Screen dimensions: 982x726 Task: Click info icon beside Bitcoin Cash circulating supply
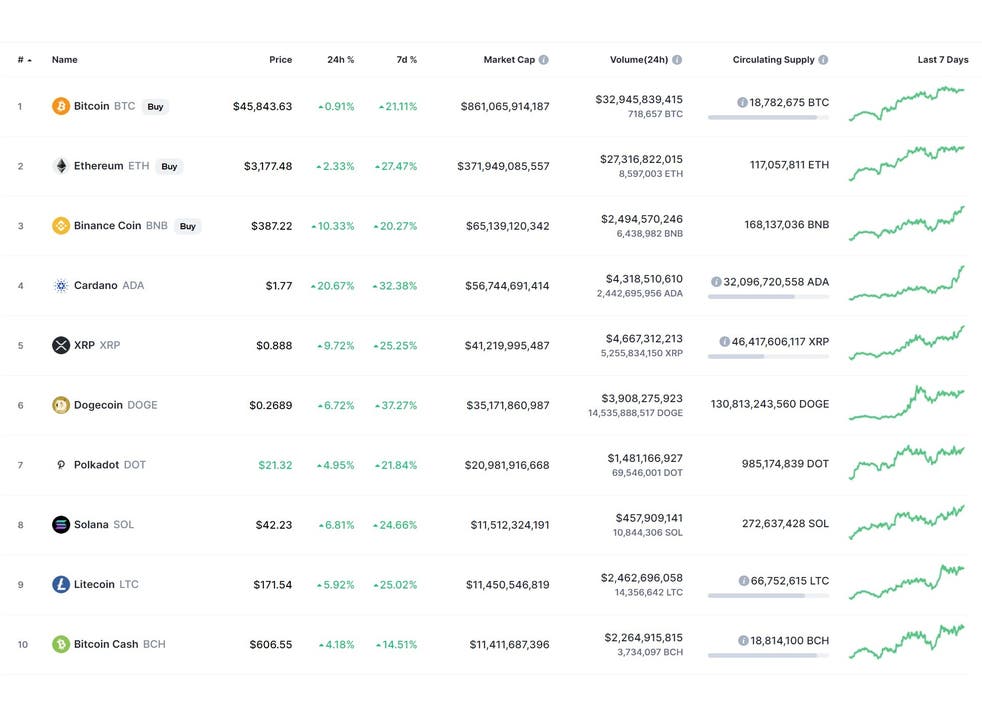(x=743, y=640)
